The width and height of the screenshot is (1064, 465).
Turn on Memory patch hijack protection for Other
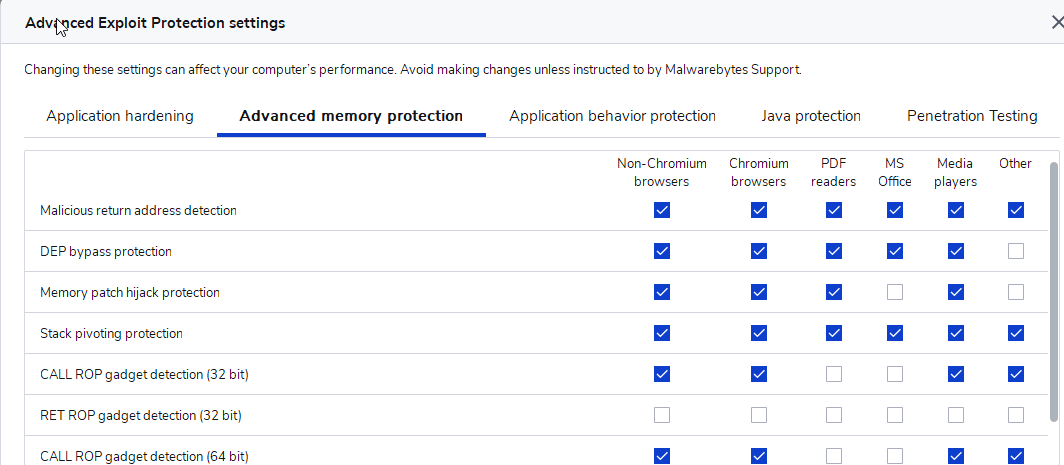1016,292
